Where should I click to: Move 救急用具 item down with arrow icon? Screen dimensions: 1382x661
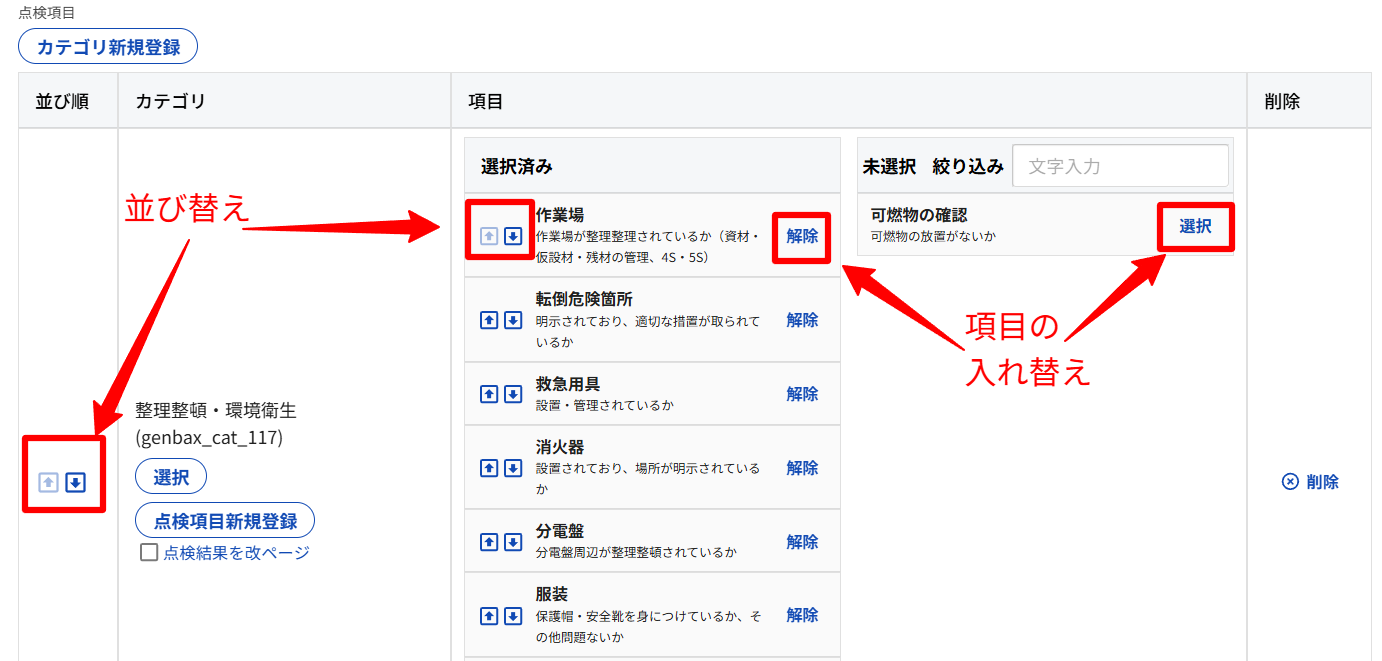513,394
